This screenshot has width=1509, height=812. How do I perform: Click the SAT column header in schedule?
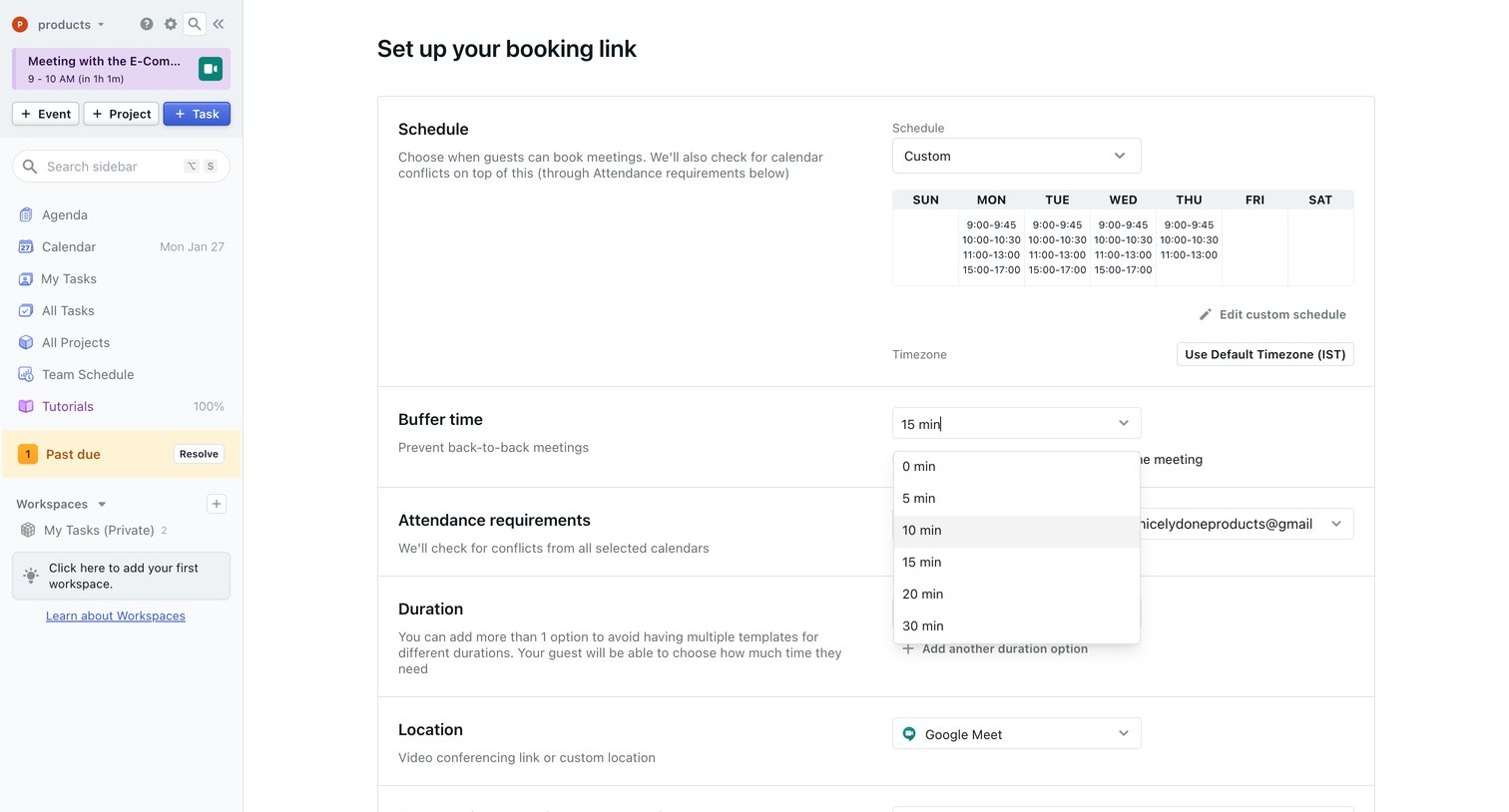coord(1320,200)
